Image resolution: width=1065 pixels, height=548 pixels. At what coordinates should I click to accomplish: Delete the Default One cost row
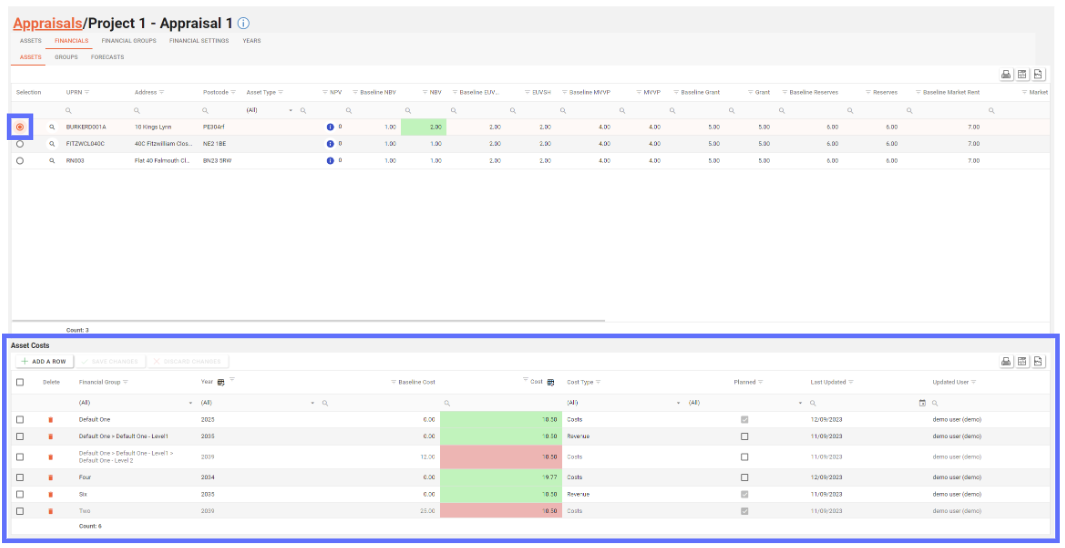click(50, 420)
